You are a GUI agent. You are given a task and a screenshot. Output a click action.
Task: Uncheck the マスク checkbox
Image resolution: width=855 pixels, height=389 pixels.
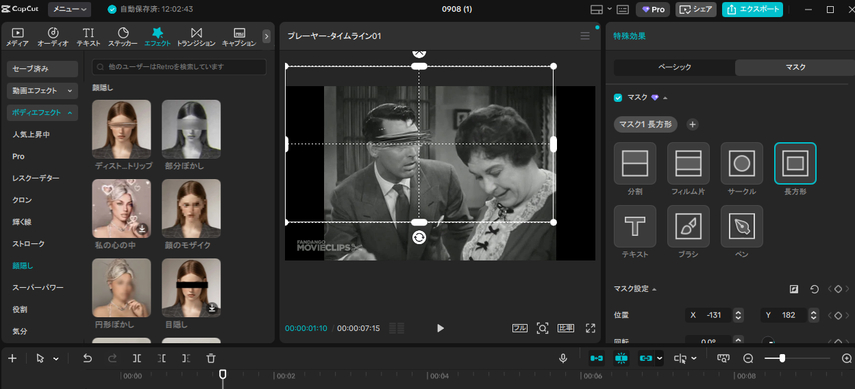coord(618,98)
